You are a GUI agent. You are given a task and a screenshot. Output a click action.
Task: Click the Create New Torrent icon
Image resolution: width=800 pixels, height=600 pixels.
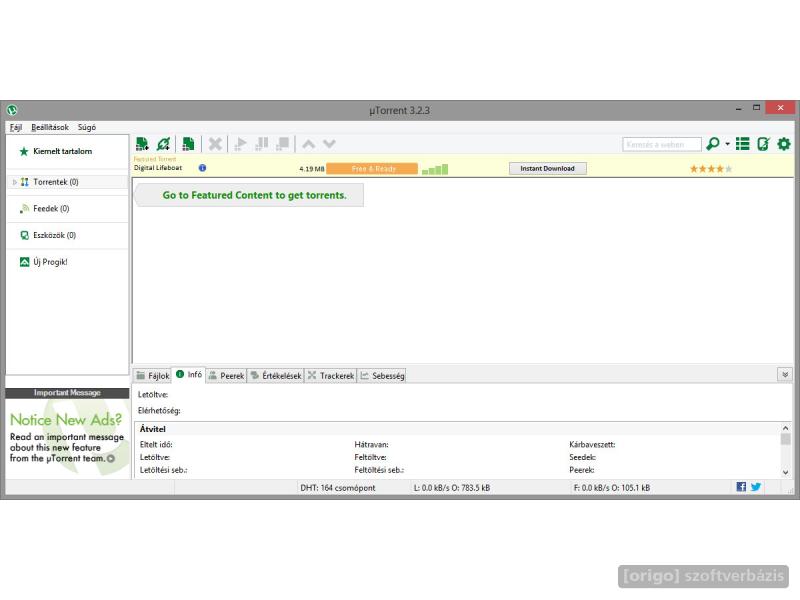click(188, 144)
